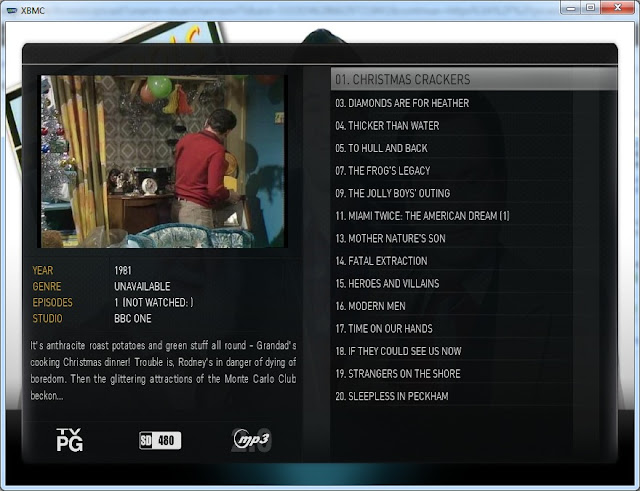Viewport: 640px width, 491px height.
Task: Click the SD 480 resolution badge
Action: point(160,440)
